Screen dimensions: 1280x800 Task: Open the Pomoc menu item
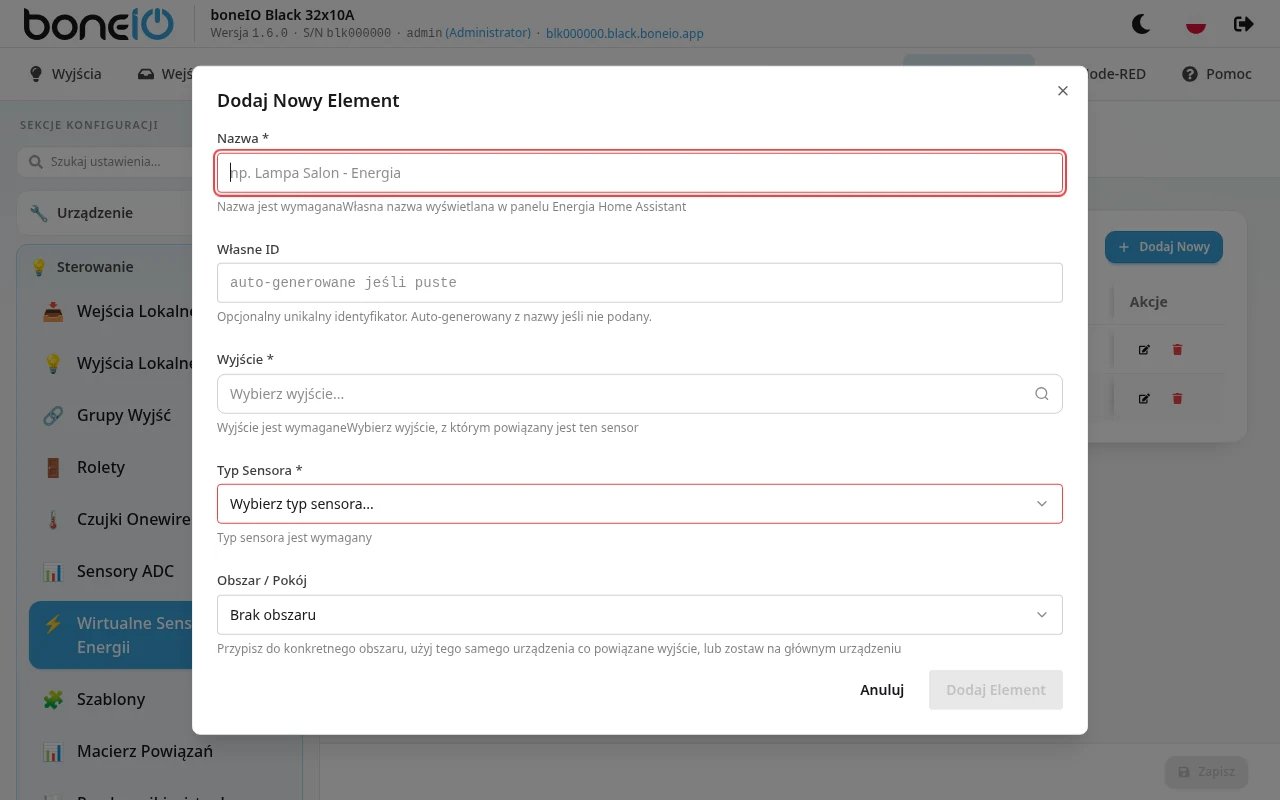click(1217, 74)
